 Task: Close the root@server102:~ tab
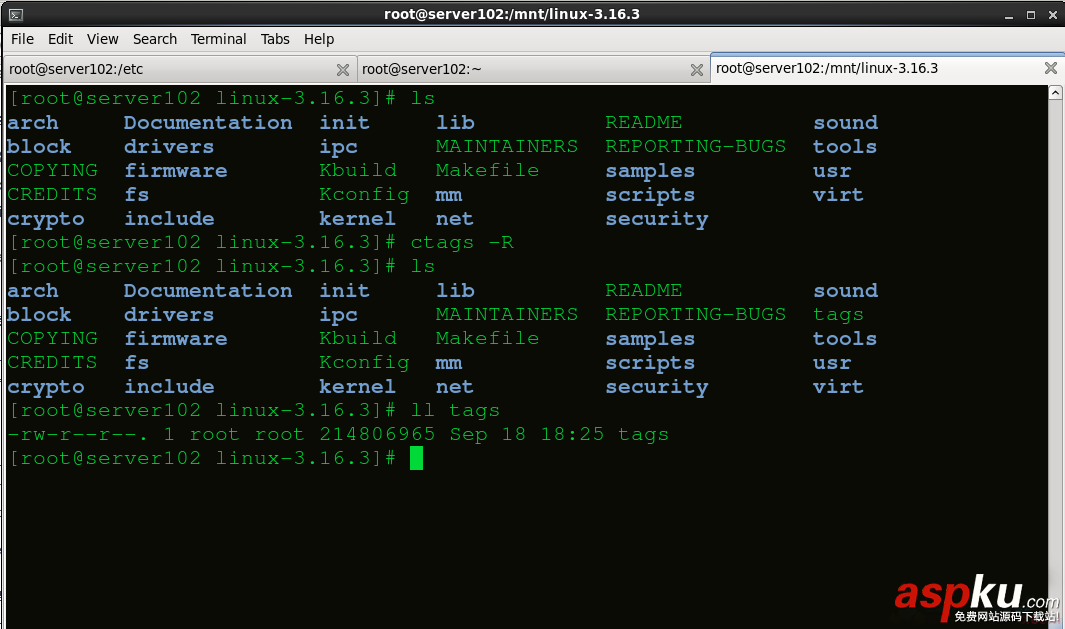pos(696,70)
